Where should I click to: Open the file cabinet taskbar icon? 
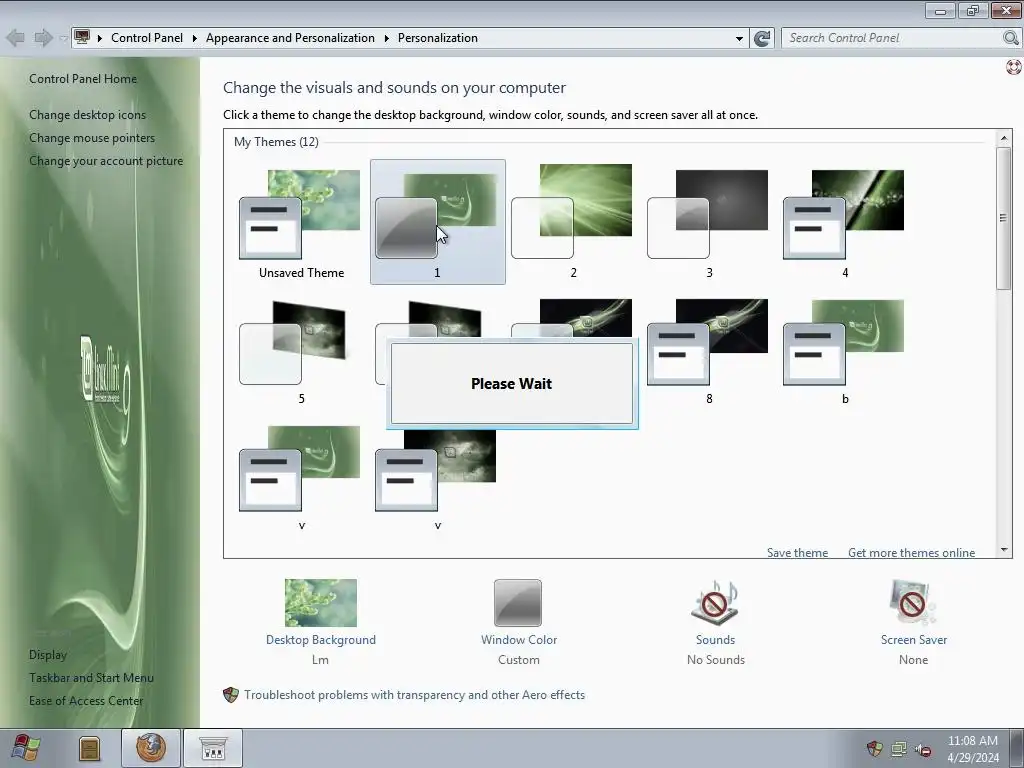(x=89, y=748)
